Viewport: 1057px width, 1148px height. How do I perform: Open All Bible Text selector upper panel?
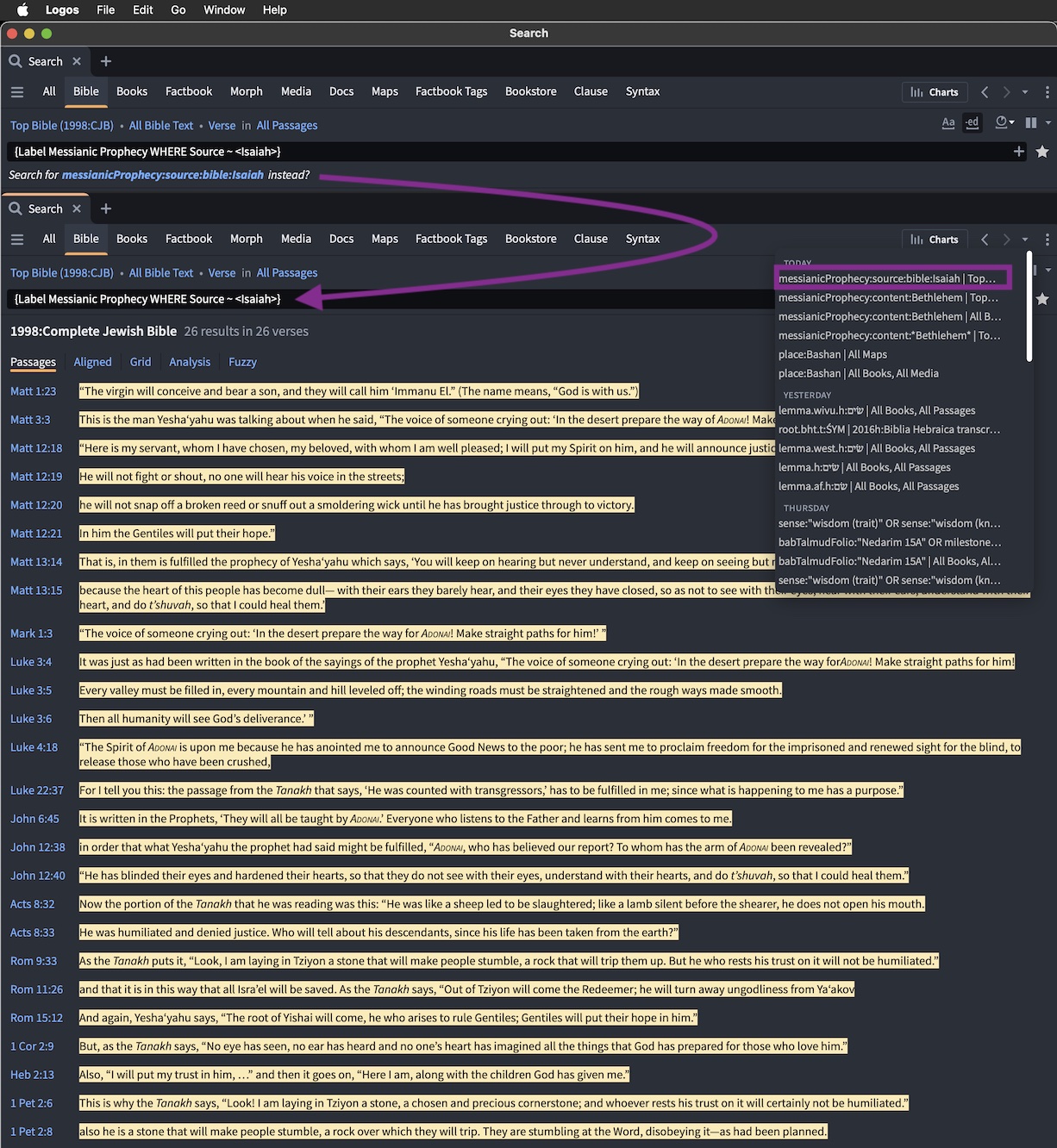[x=161, y=126]
